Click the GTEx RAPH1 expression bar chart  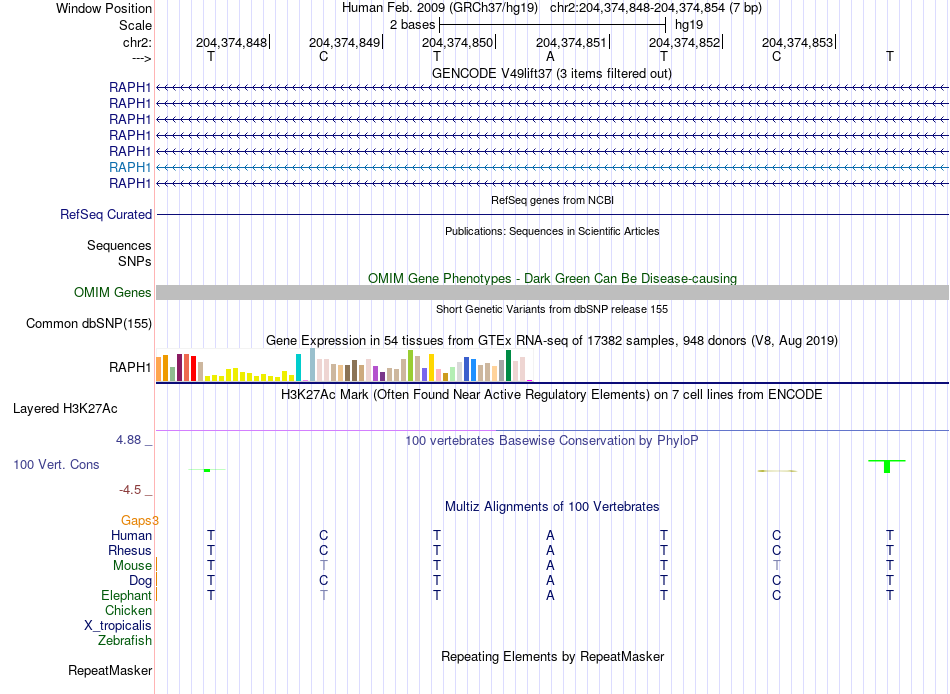pyautogui.click(x=344, y=365)
